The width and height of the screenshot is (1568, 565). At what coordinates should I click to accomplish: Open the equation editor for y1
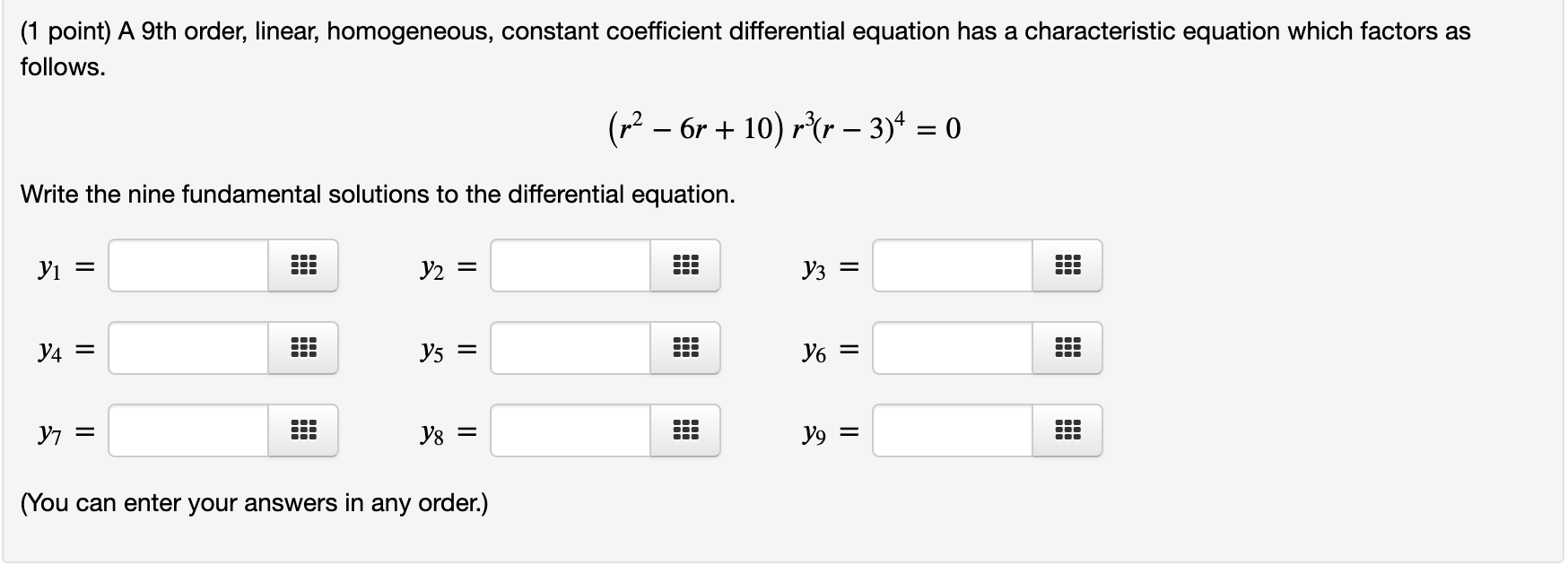[x=305, y=265]
